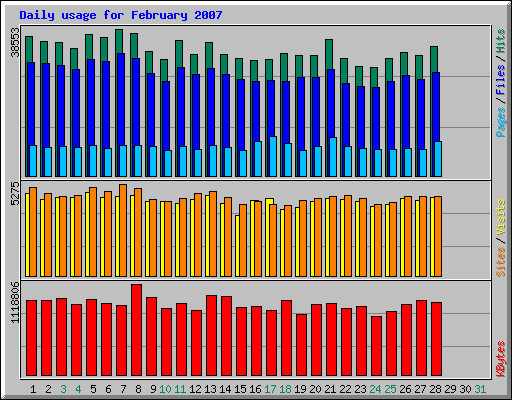Click the Visits legend label
This screenshot has width=512, height=400.
[500, 217]
